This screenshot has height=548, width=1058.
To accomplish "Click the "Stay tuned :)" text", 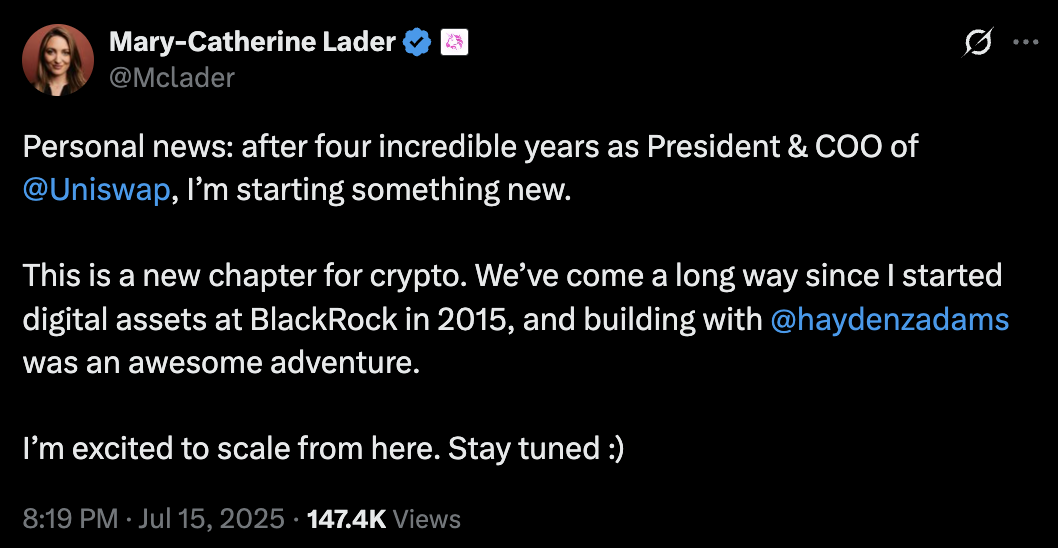I will point(536,449).
